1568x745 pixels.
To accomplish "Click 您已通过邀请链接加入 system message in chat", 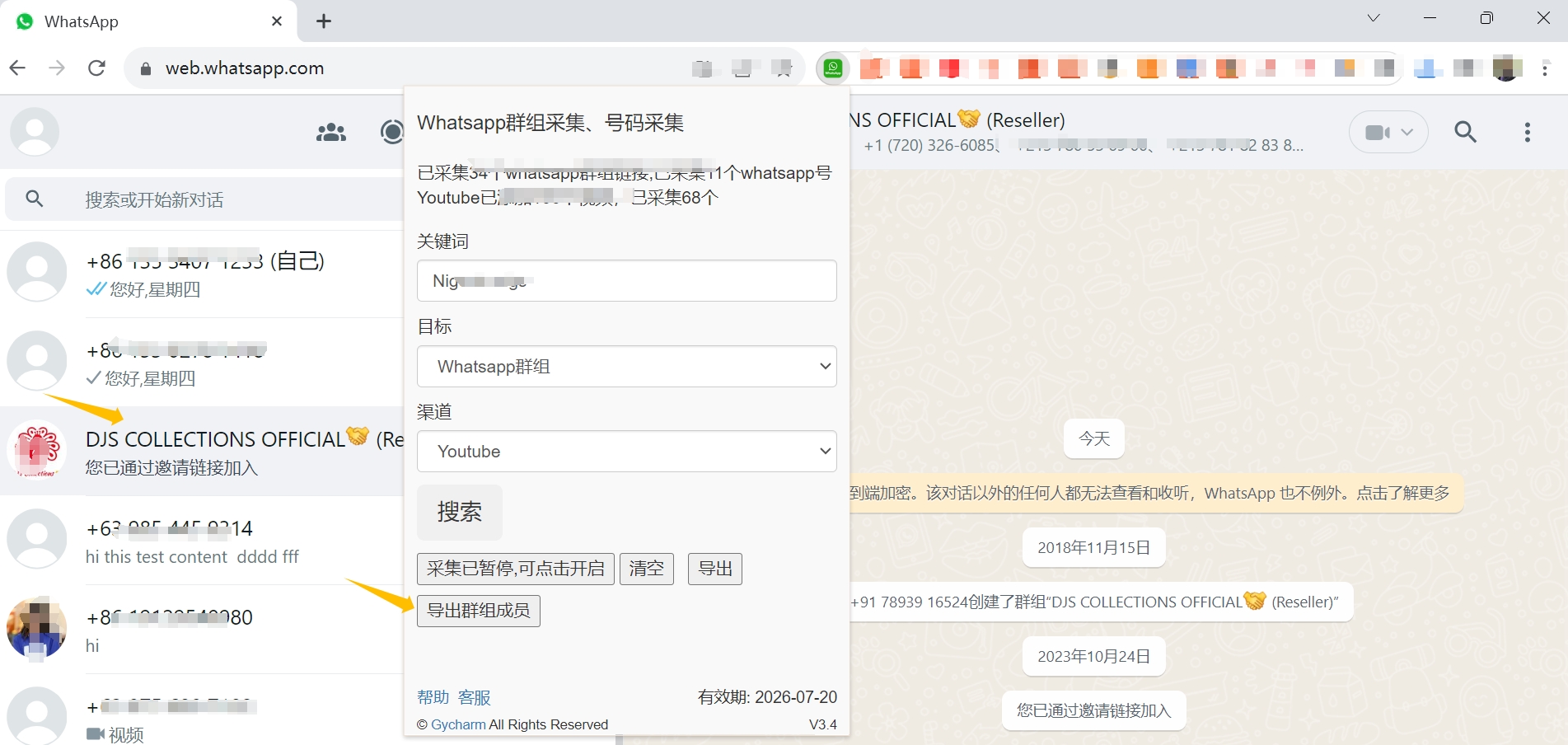I will point(1094,710).
